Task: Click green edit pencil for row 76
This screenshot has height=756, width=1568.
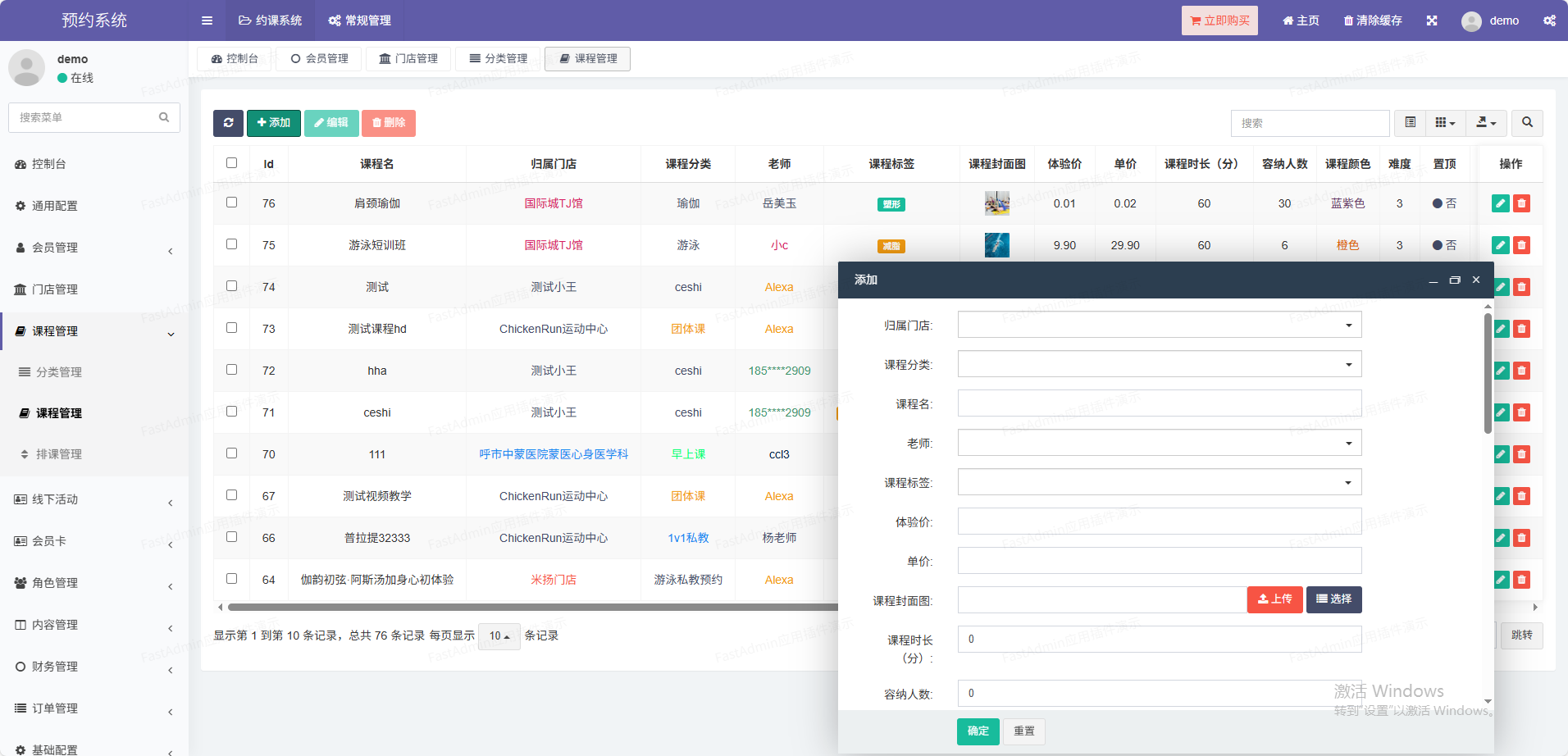Action: 1500,203
